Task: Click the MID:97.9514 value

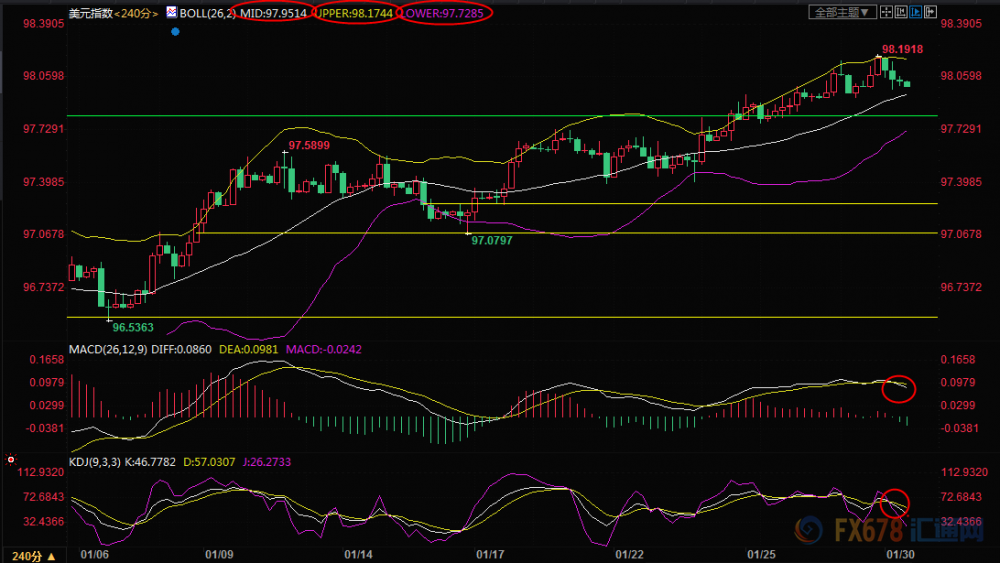Action: 273,13
